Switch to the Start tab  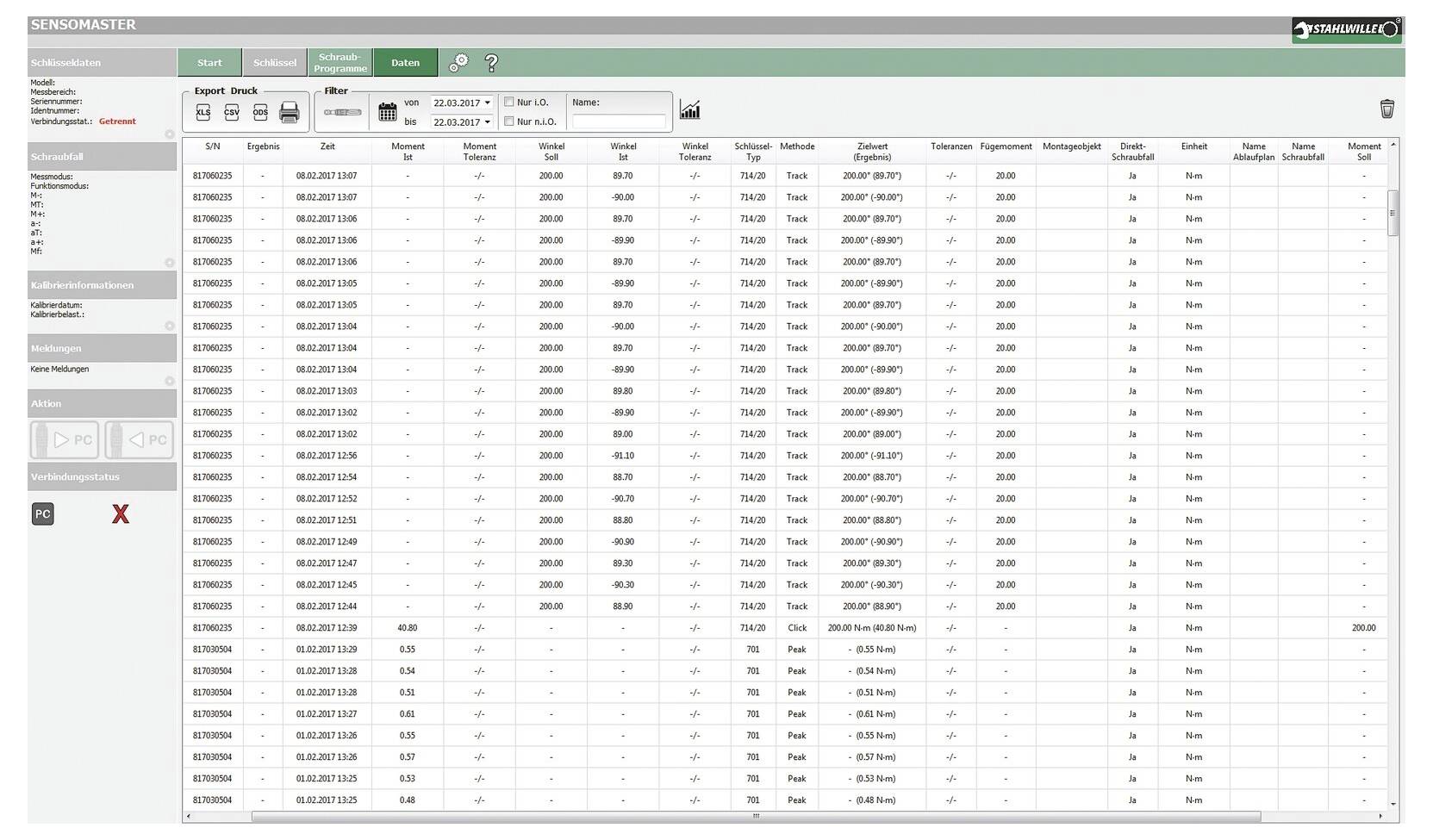(209, 62)
